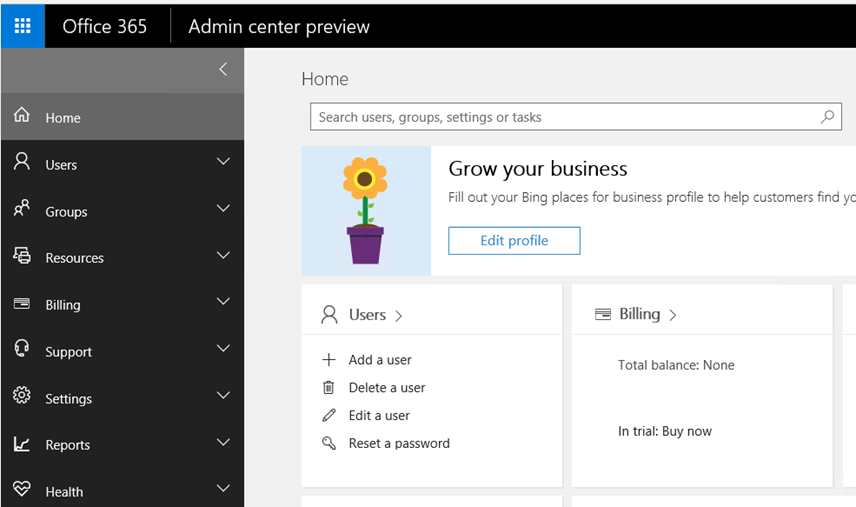
Task: Expand the Reports menu chevron
Action: click(x=223, y=442)
